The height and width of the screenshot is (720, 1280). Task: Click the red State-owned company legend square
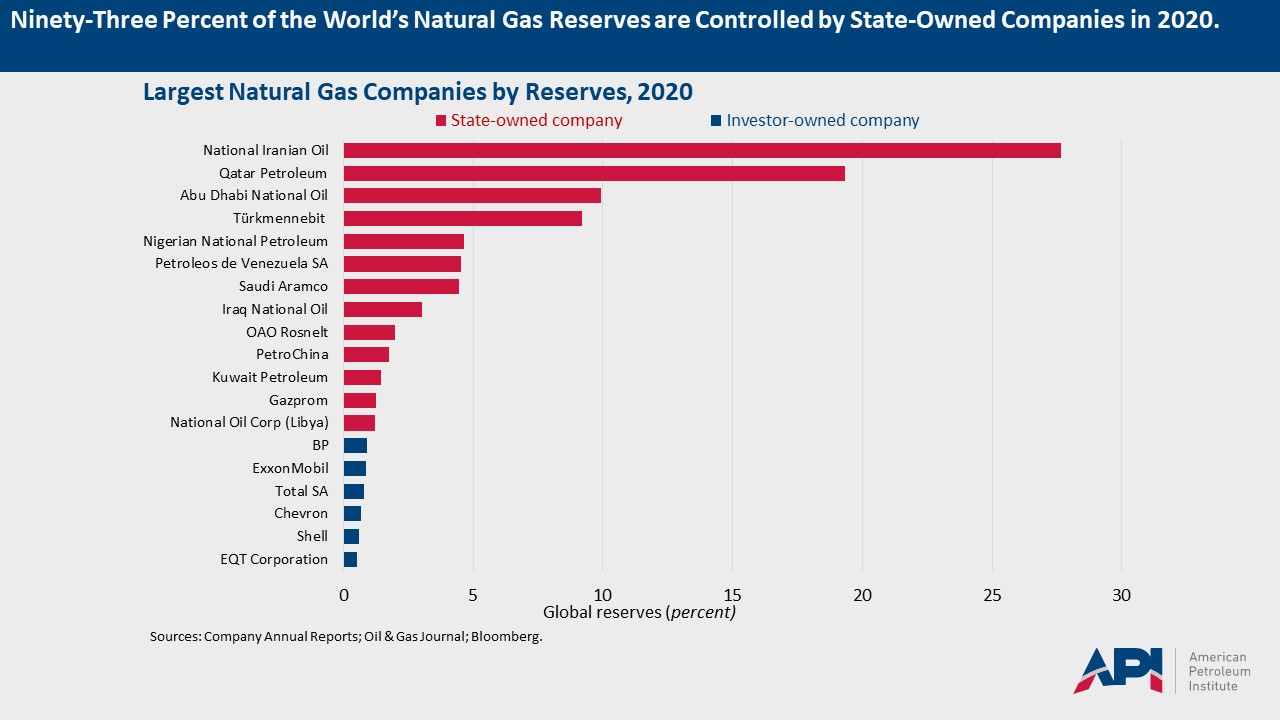click(440, 121)
